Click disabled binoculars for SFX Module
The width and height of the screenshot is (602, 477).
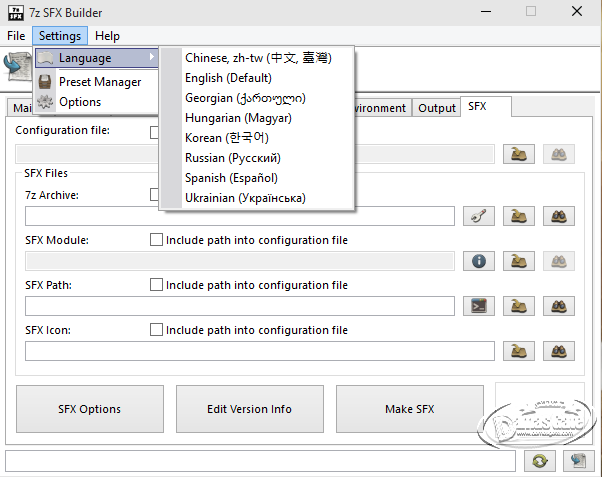(559, 261)
